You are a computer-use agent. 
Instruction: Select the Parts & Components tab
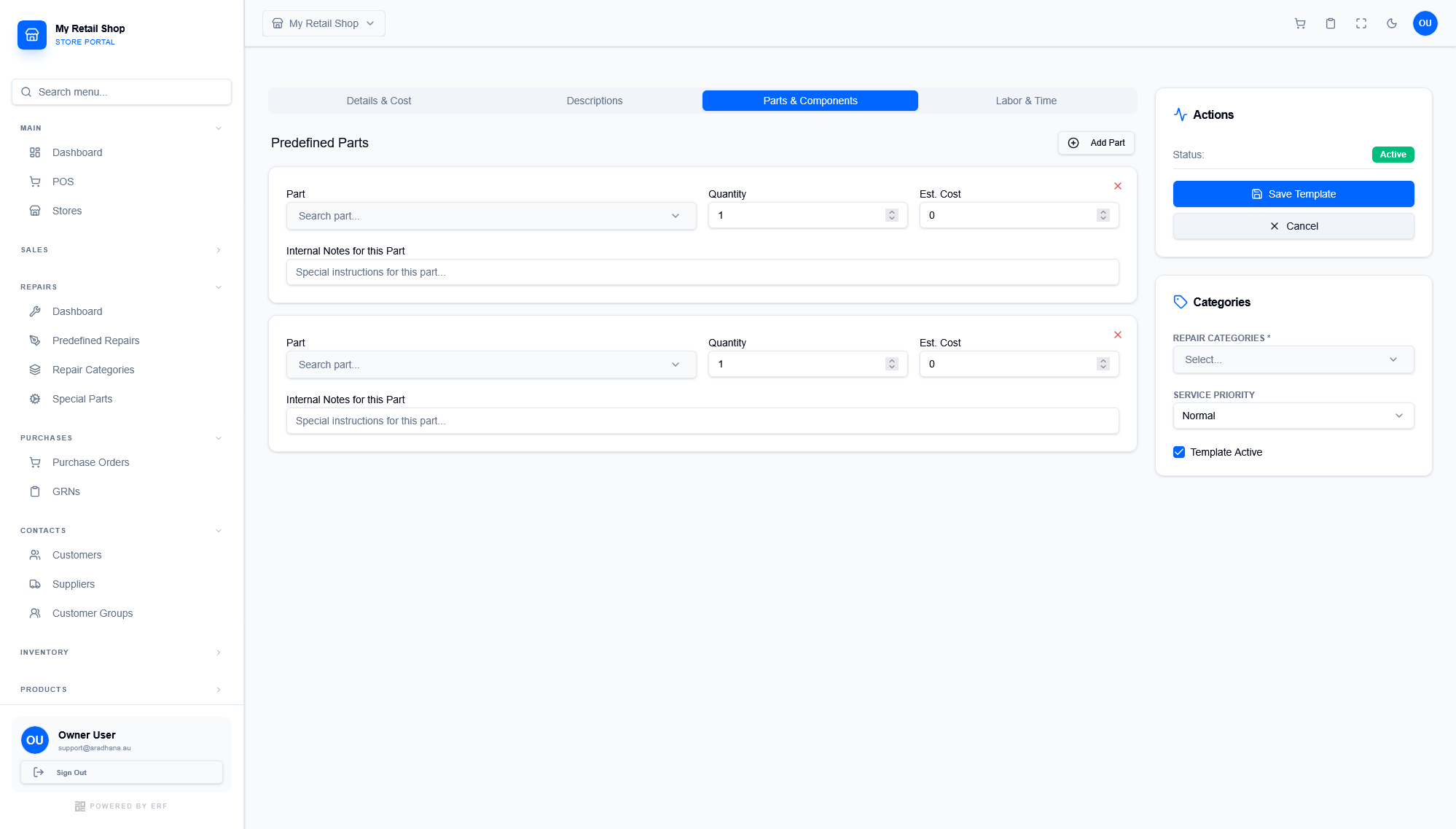click(810, 101)
